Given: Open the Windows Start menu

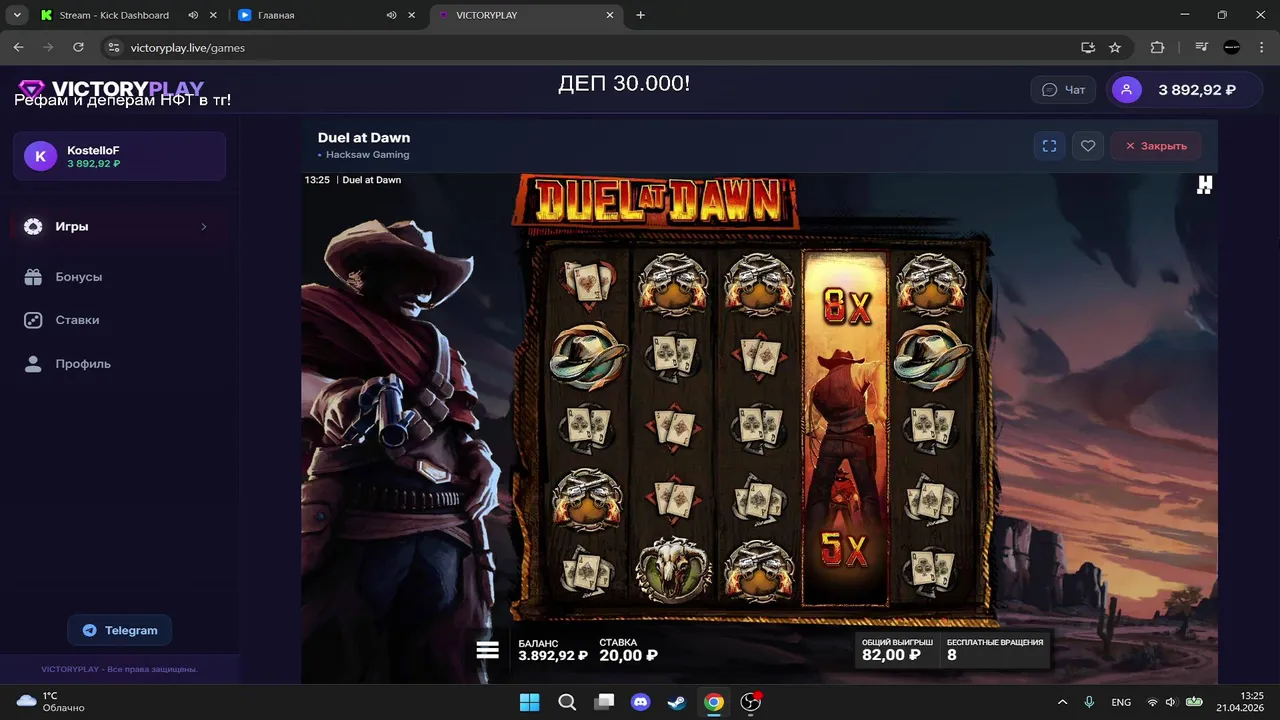Looking at the screenshot, I should [x=530, y=702].
